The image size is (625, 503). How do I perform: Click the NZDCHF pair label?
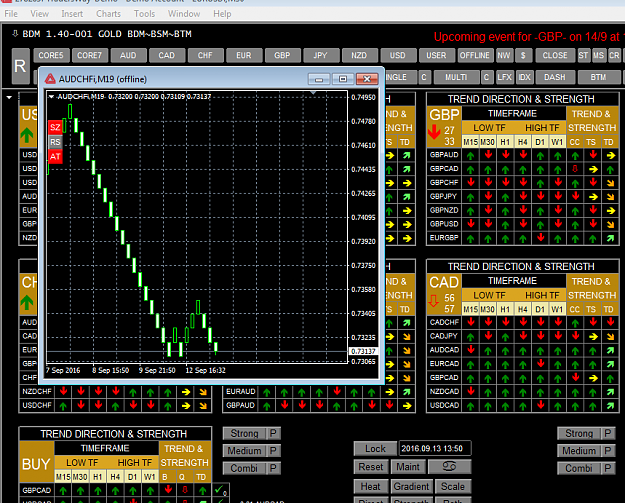(37, 392)
